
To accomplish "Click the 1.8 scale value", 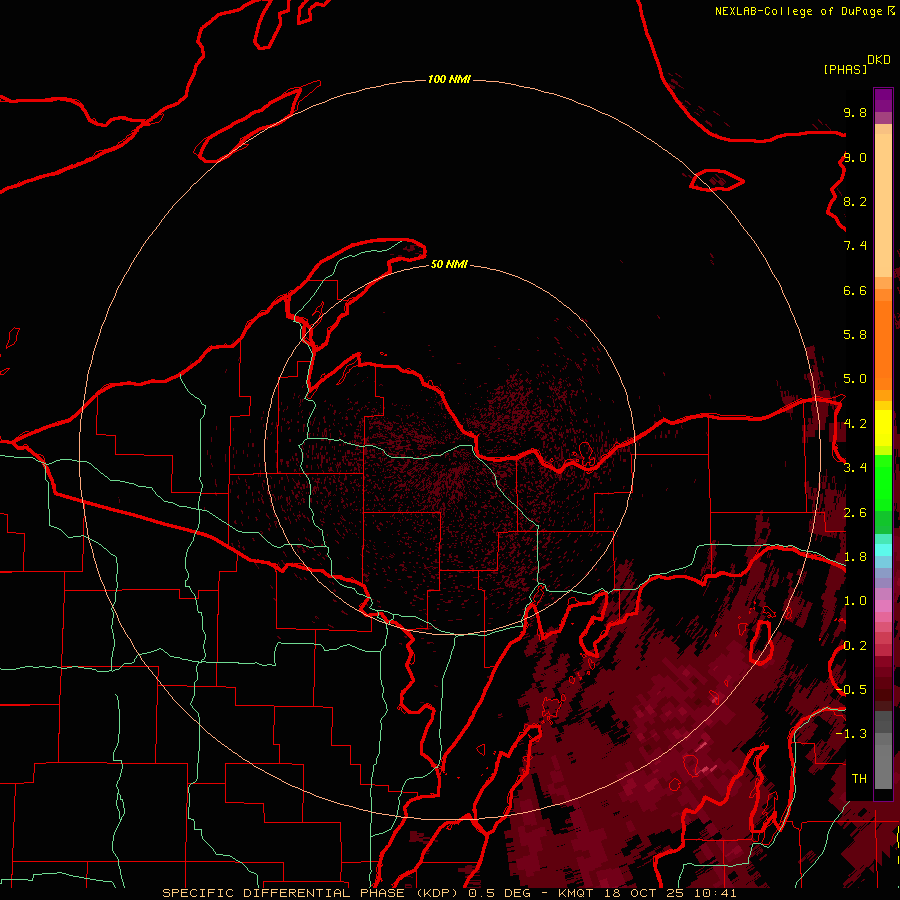I will (855, 557).
